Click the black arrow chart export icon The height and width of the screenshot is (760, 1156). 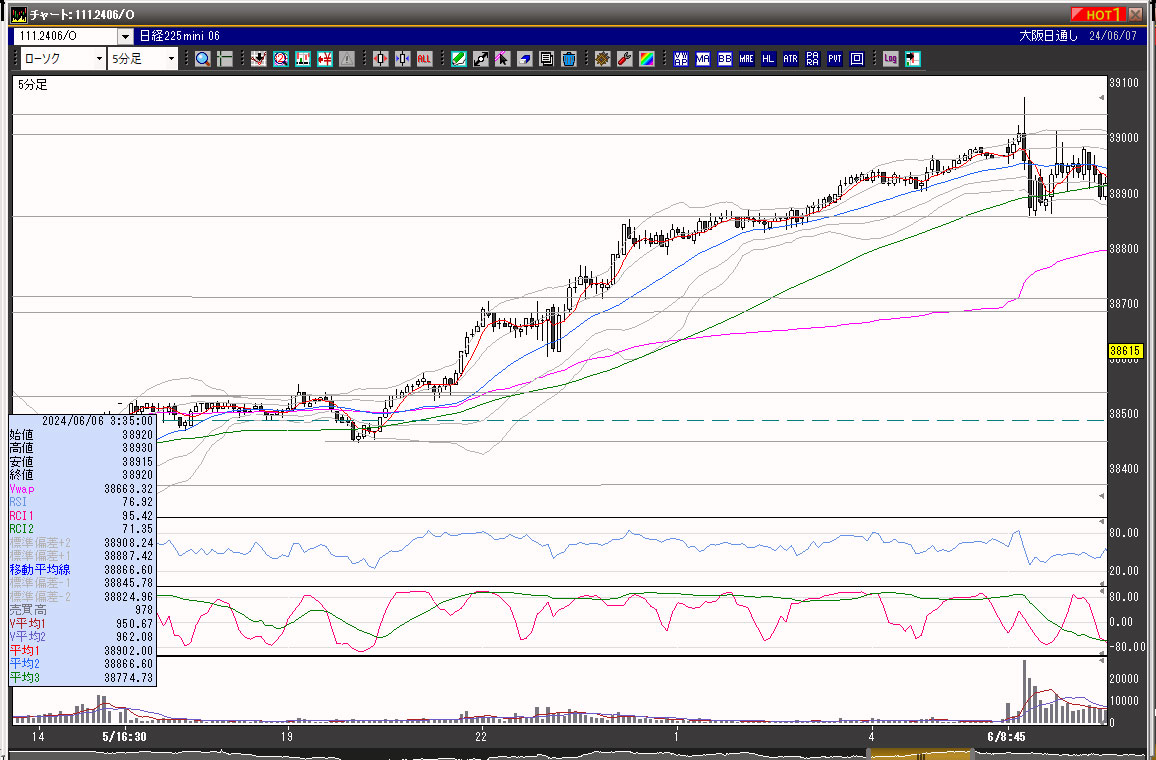coord(913,59)
